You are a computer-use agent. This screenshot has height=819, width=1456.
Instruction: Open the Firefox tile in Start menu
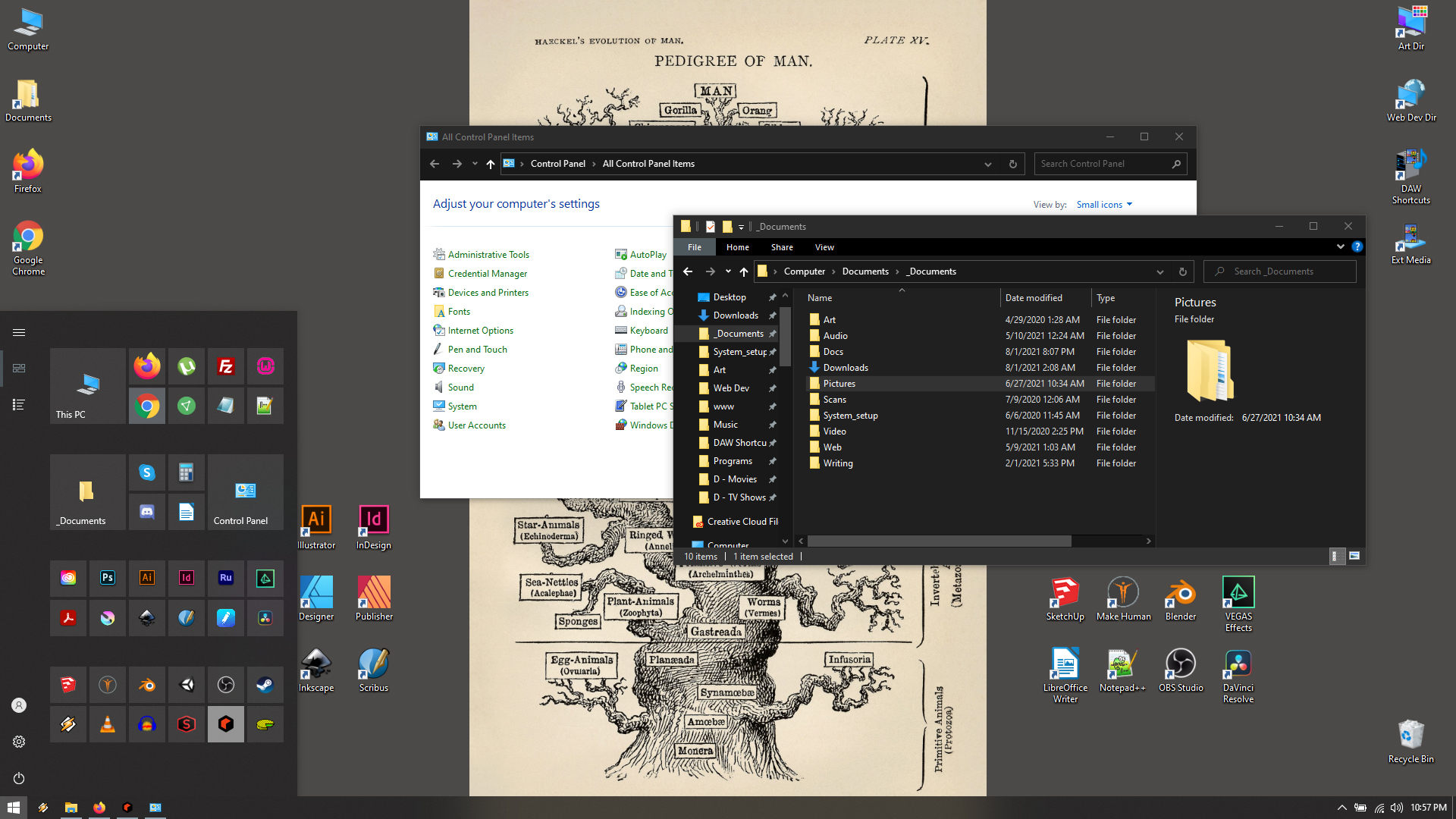pyautogui.click(x=147, y=366)
